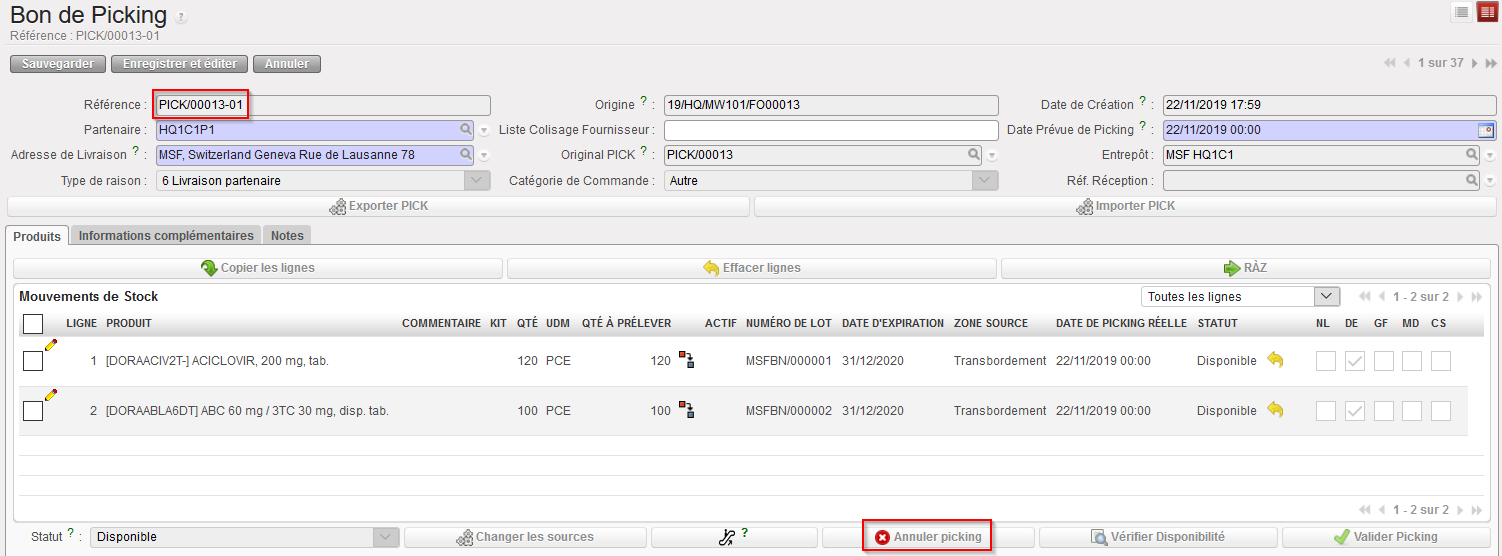Expand the Toutes les lignes filter dropdown
Image resolution: width=1502 pixels, height=556 pixels.
point(1326,297)
